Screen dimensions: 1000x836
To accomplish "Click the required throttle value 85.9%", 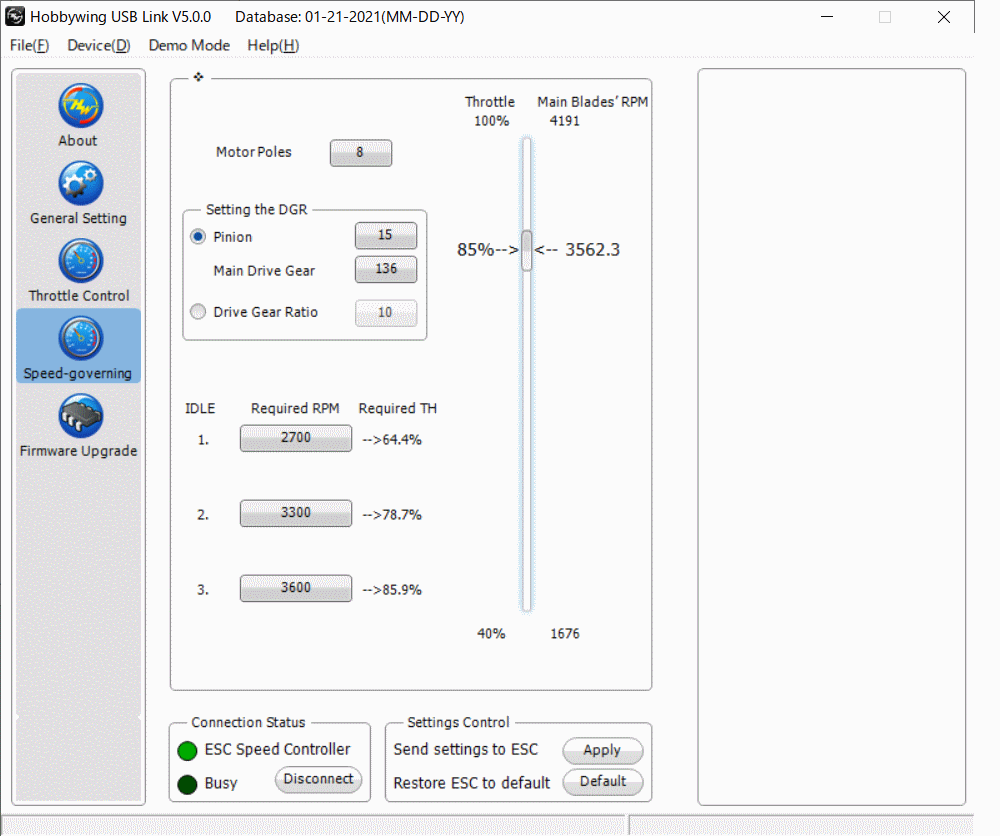I will point(402,590).
